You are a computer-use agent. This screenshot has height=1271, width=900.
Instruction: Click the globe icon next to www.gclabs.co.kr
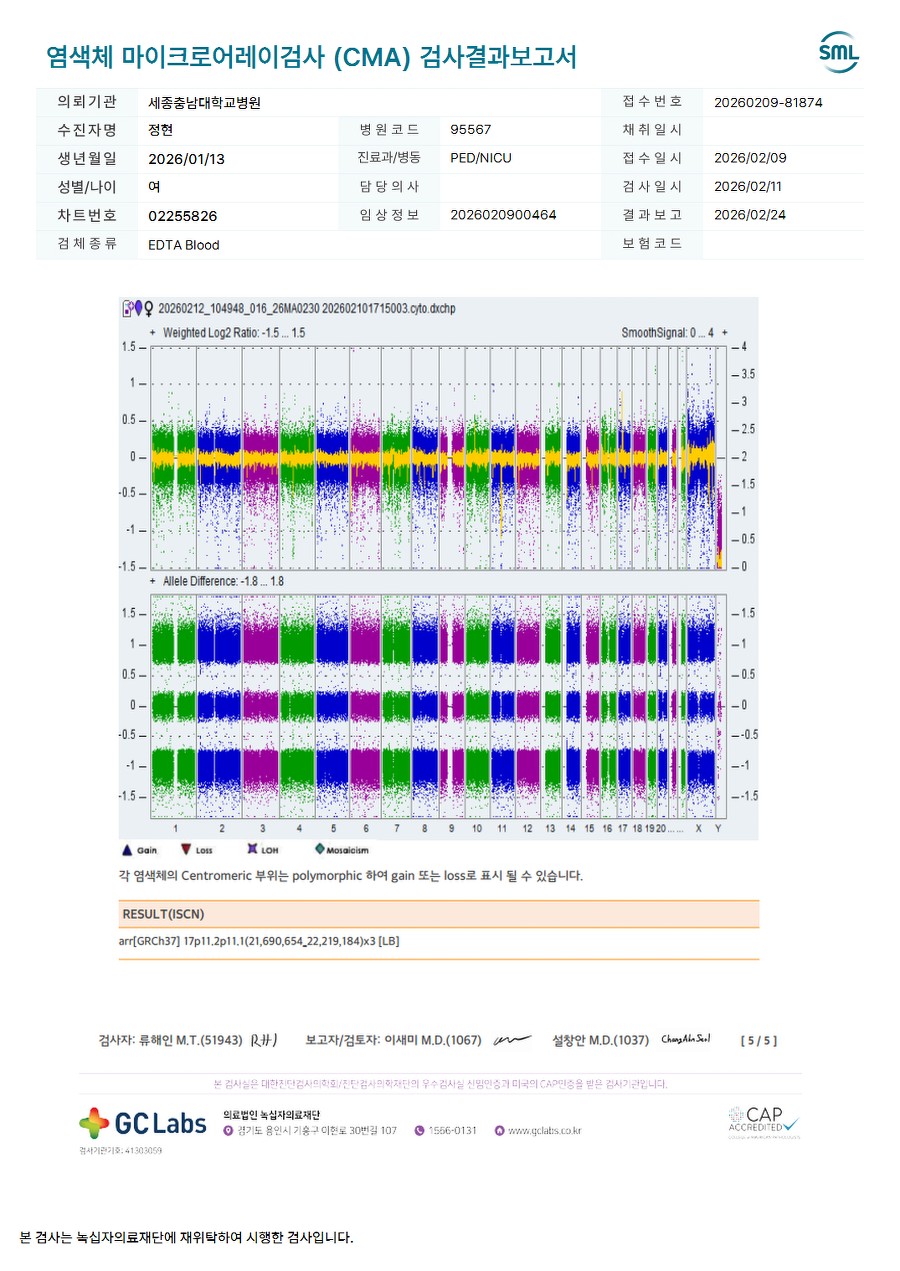pos(499,1131)
